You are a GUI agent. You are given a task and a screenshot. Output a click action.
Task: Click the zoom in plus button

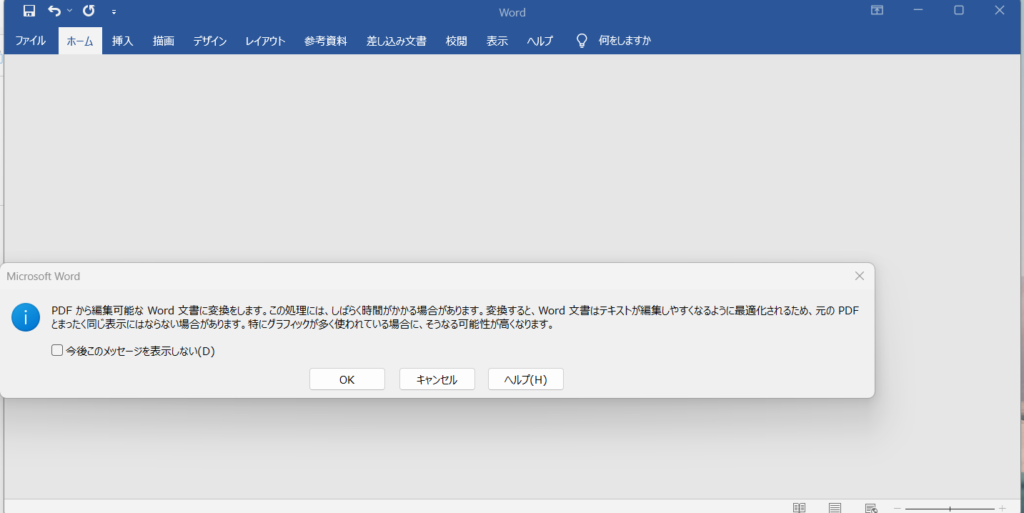click(x=1002, y=508)
